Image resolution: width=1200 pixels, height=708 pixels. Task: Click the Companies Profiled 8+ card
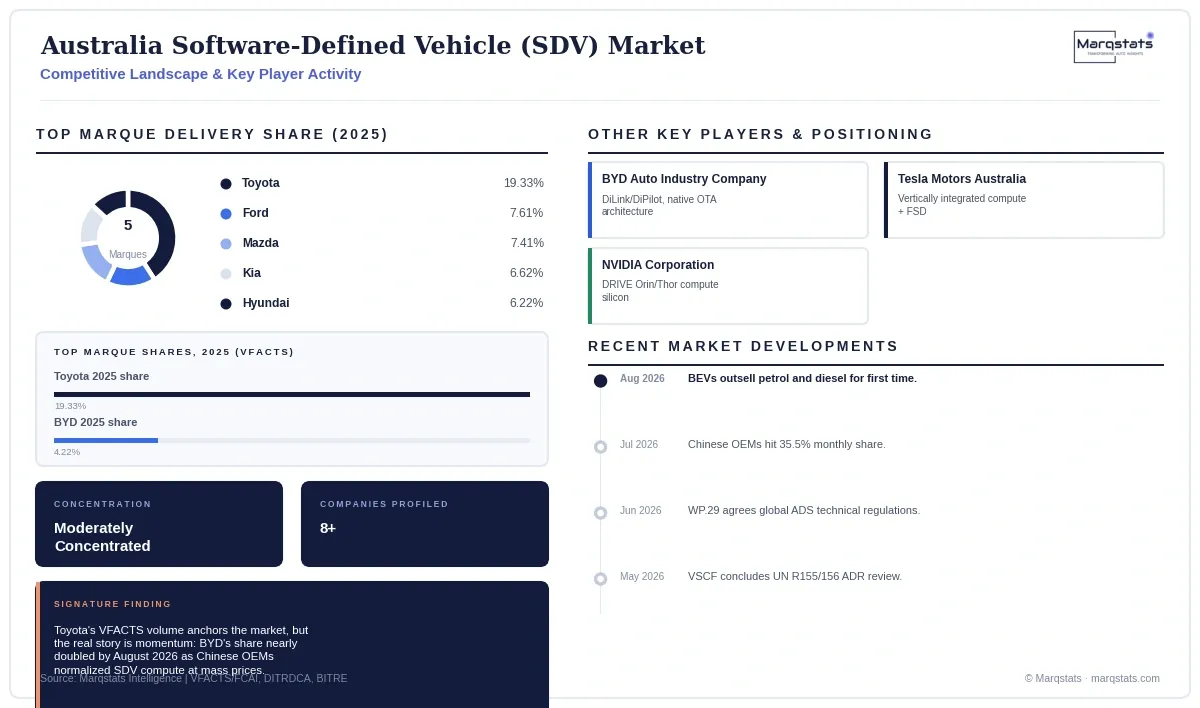(425, 524)
